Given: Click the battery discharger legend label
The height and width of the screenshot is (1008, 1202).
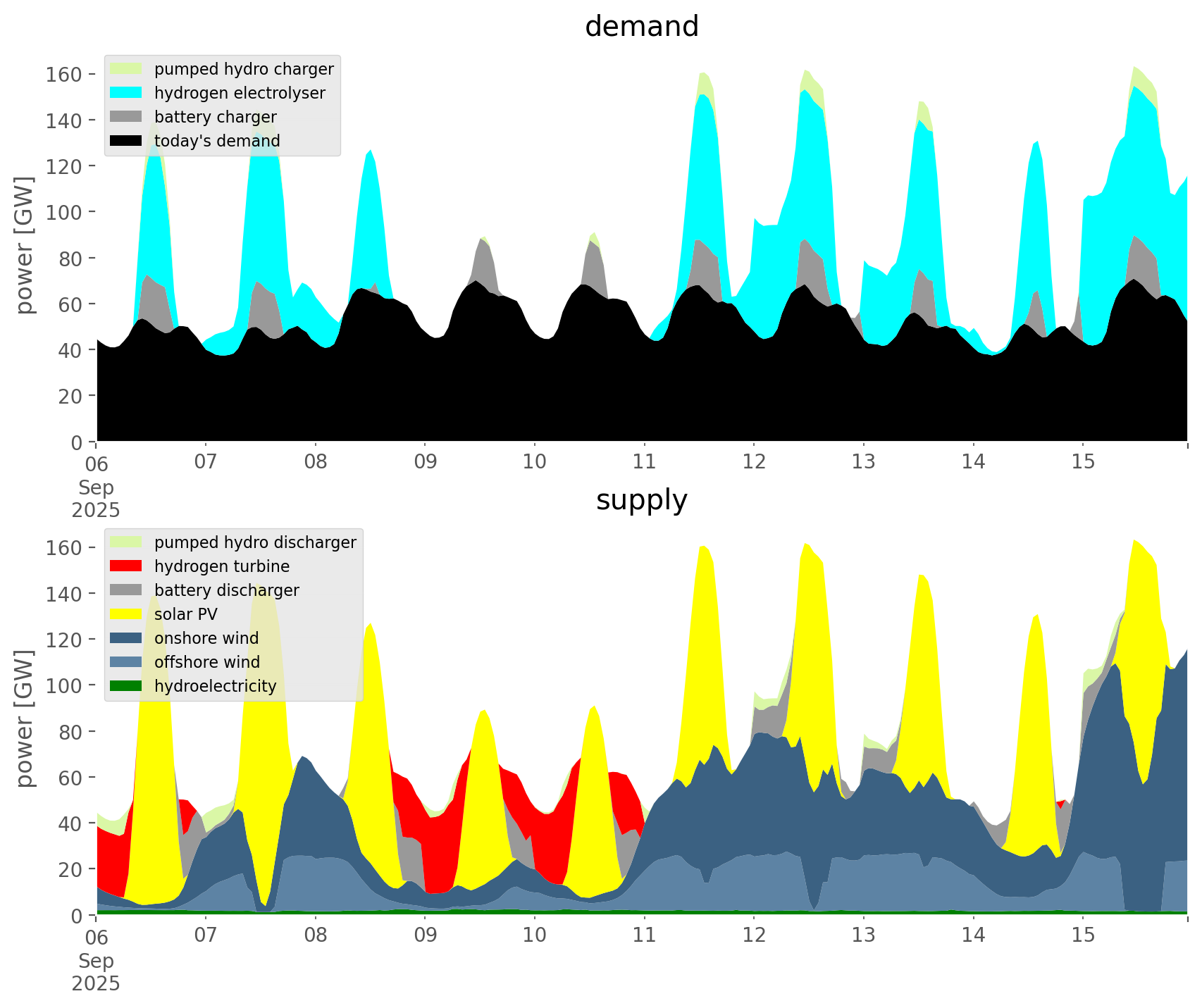Looking at the screenshot, I should pos(226,590).
